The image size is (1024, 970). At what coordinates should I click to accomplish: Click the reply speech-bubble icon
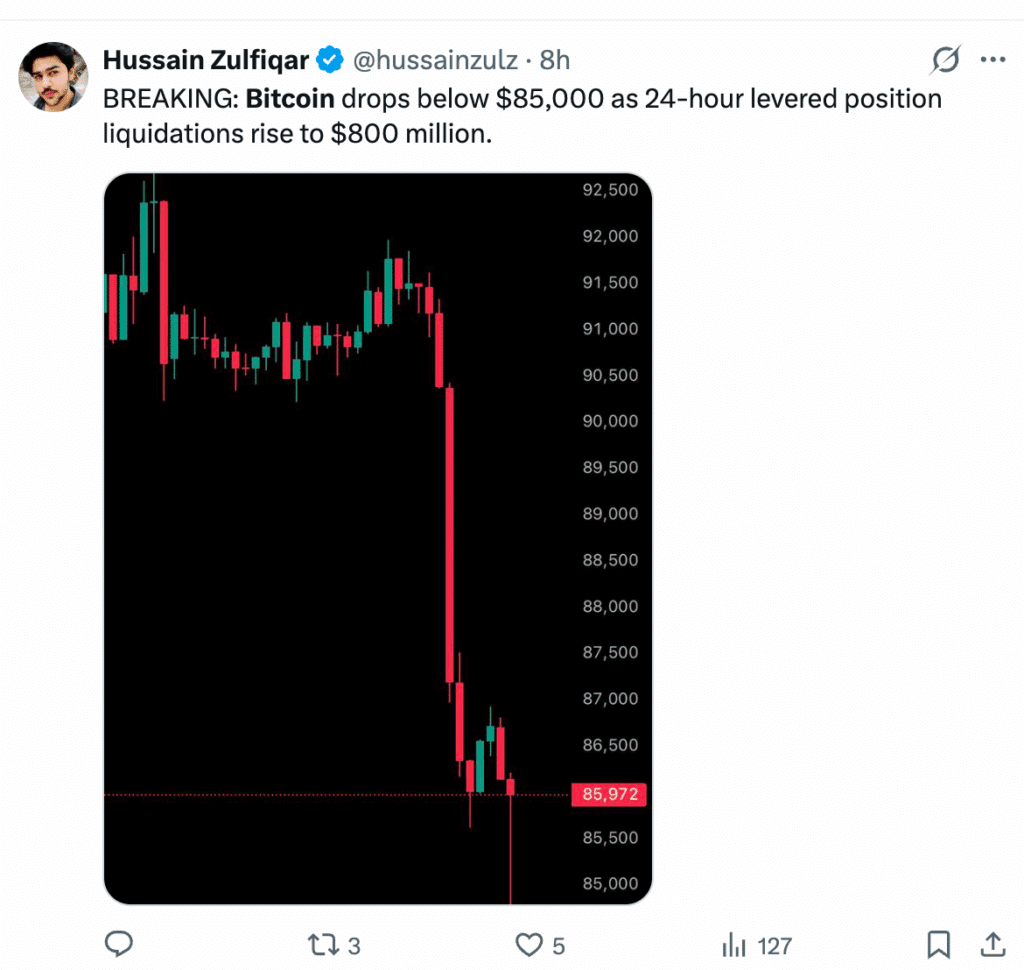click(x=119, y=943)
